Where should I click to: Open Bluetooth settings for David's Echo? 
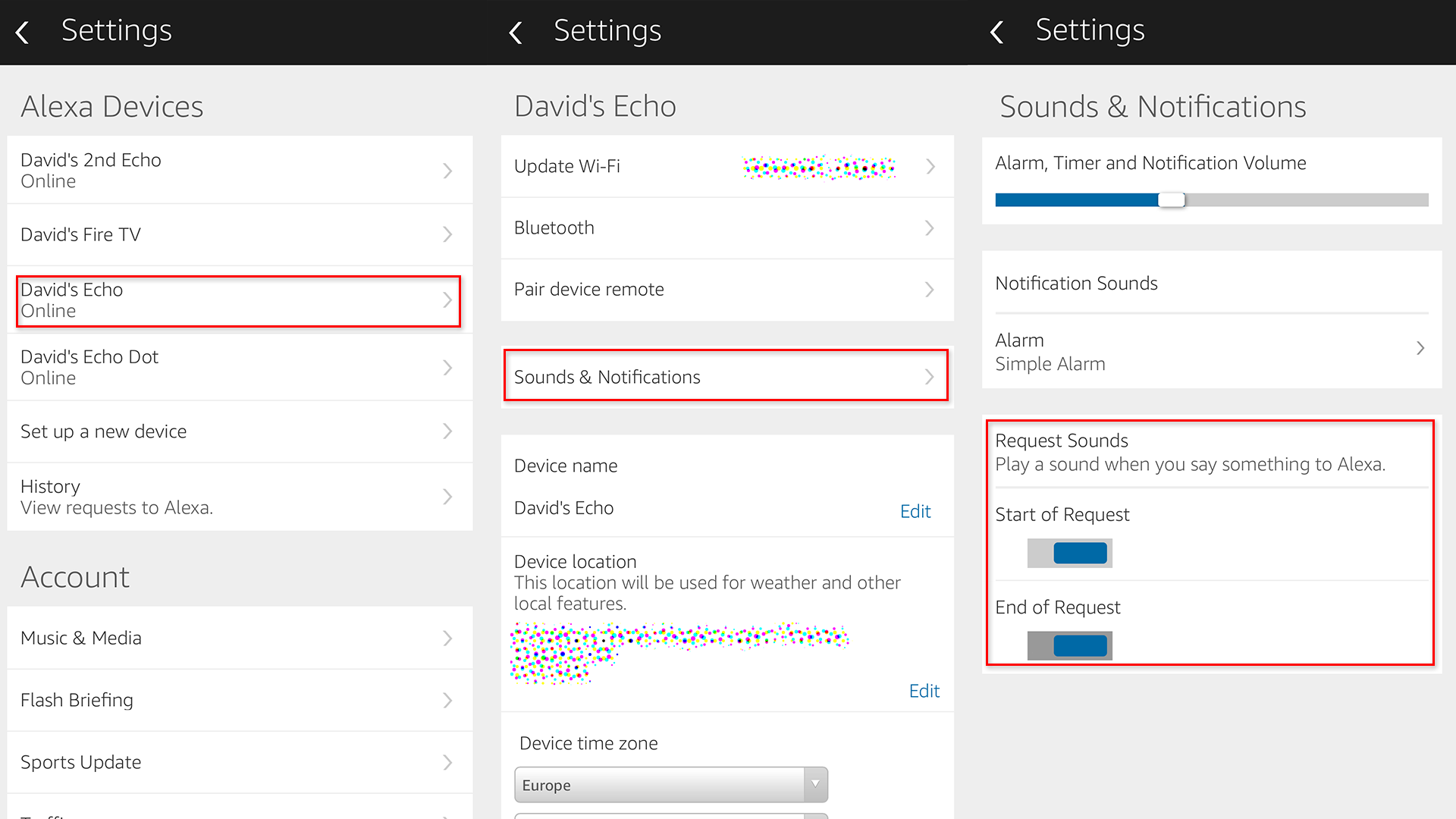[x=727, y=228]
